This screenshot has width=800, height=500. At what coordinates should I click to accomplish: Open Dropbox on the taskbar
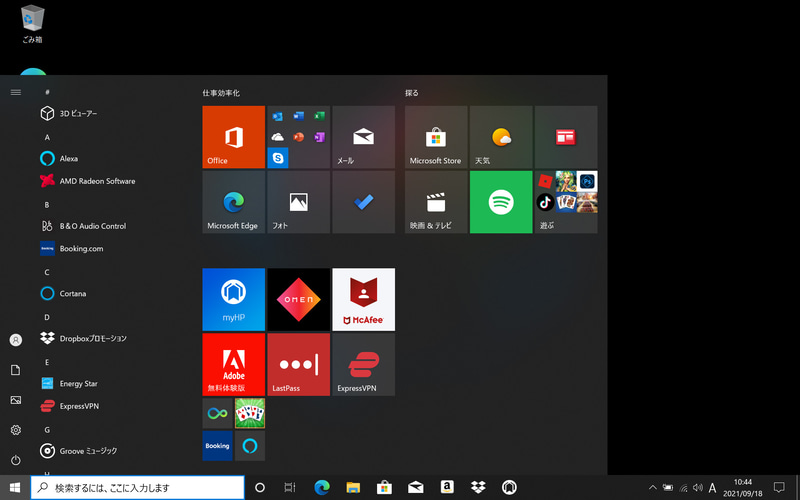click(x=478, y=488)
